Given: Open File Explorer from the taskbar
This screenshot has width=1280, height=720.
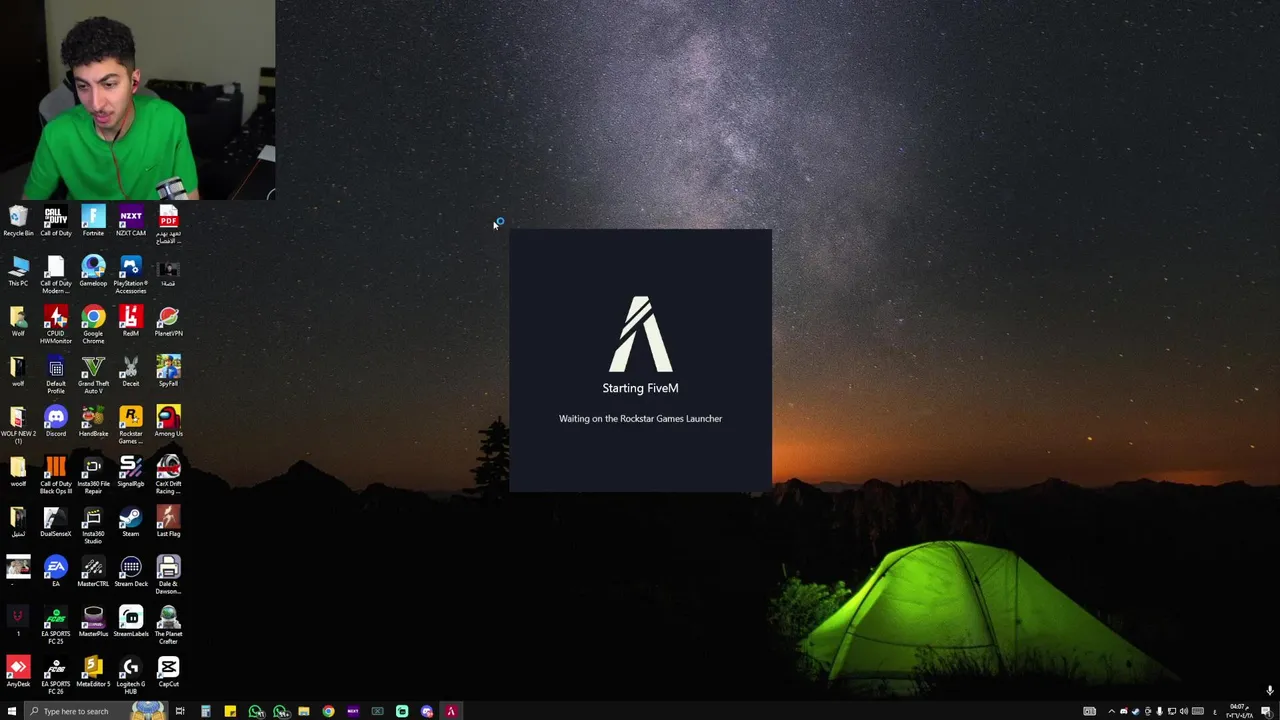Looking at the screenshot, I should tap(304, 711).
